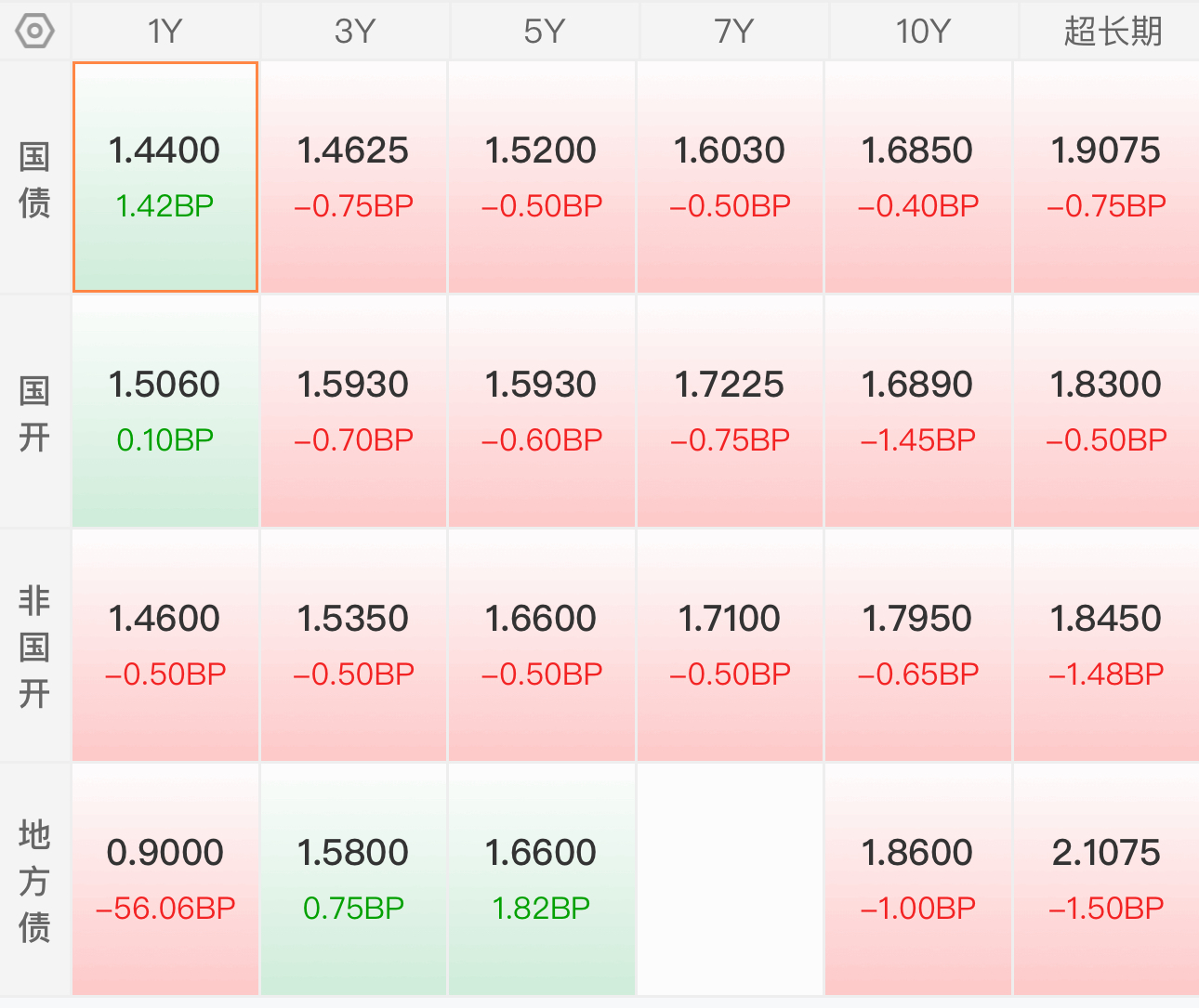Viewport: 1199px width, 1008px height.
Task: Select 国开 7Y cell 1.7225
Action: (x=730, y=412)
